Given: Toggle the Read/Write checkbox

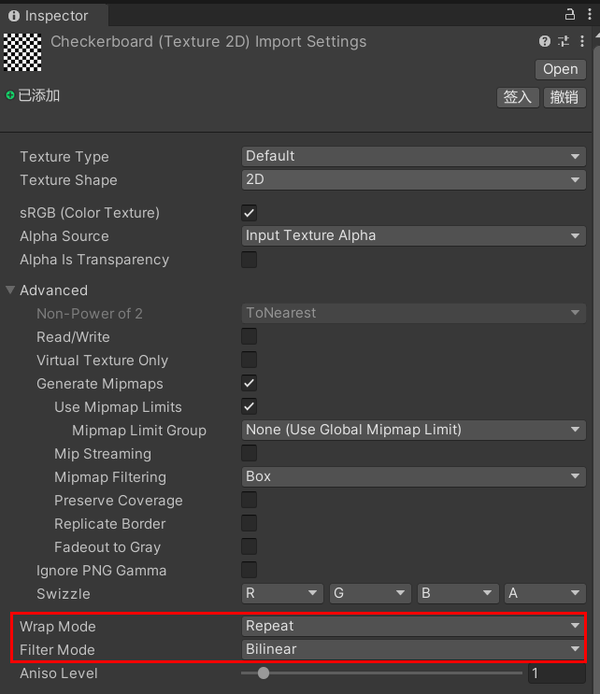Looking at the screenshot, I should 249,337.
